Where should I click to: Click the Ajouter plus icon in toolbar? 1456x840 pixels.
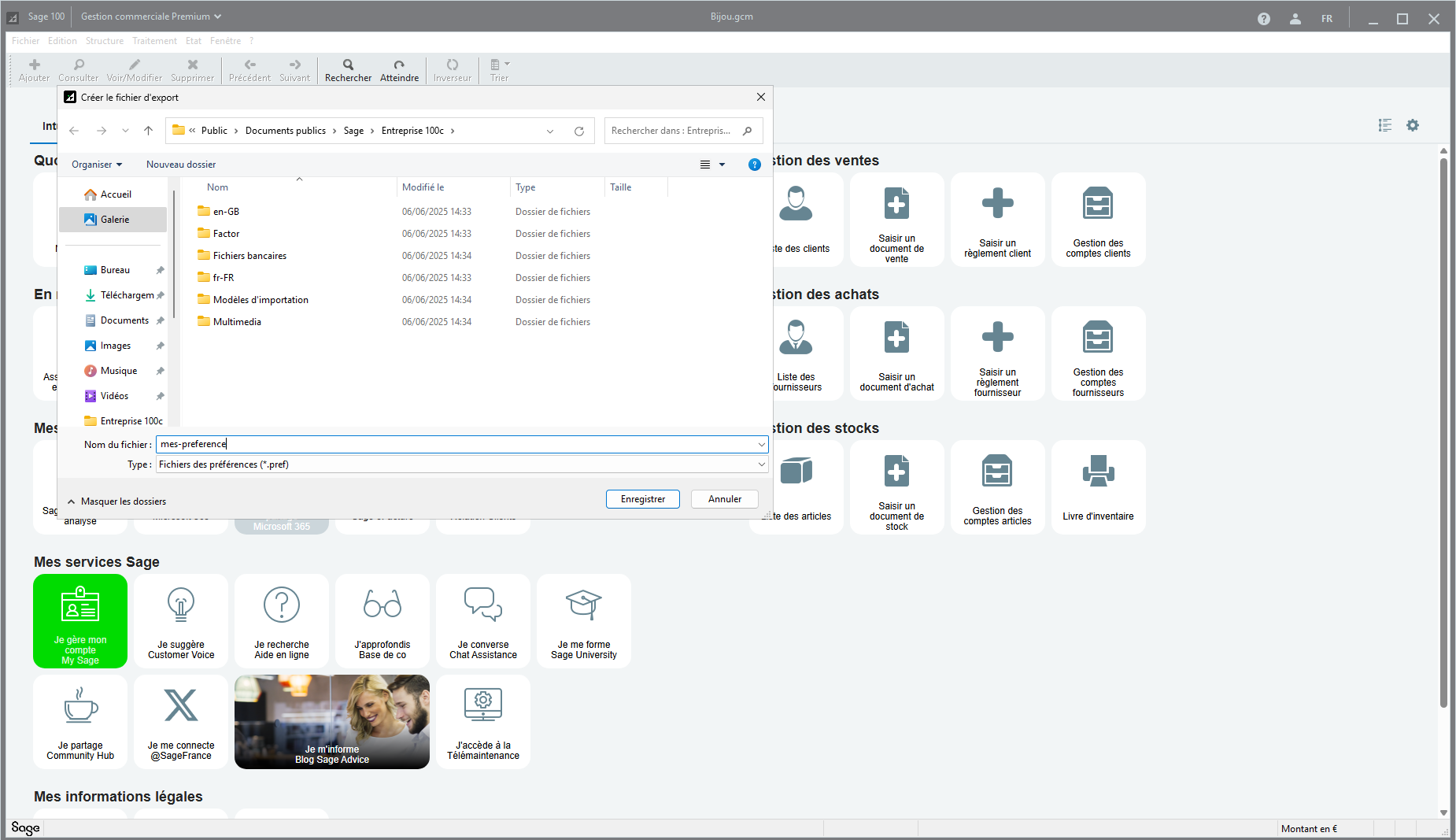(34, 65)
